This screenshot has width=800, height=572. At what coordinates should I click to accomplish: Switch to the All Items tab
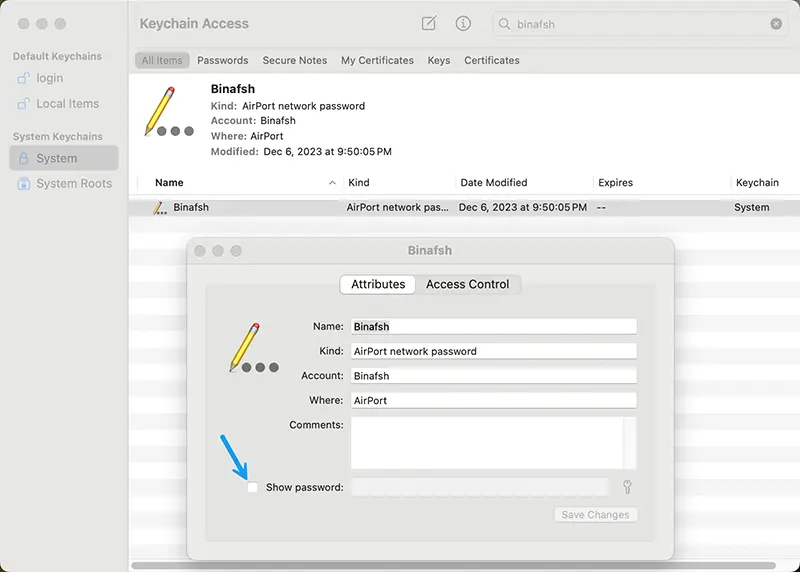(162, 60)
